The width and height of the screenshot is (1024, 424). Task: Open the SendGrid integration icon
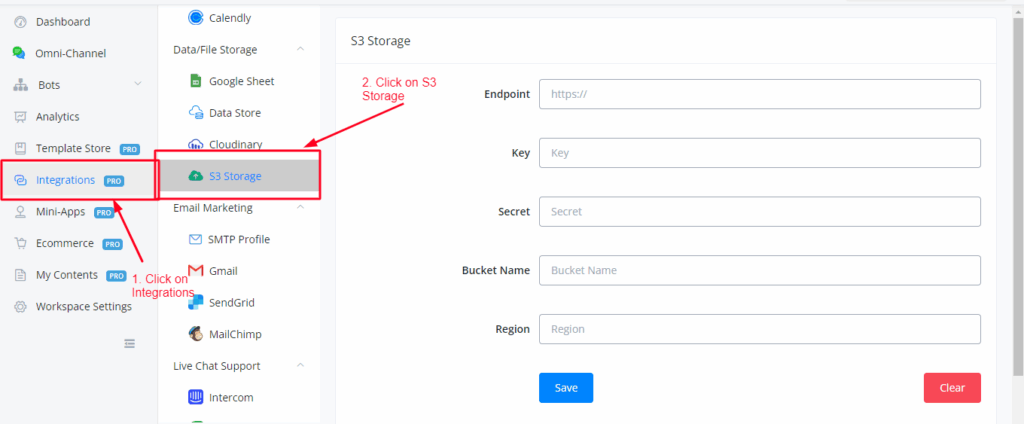click(196, 302)
